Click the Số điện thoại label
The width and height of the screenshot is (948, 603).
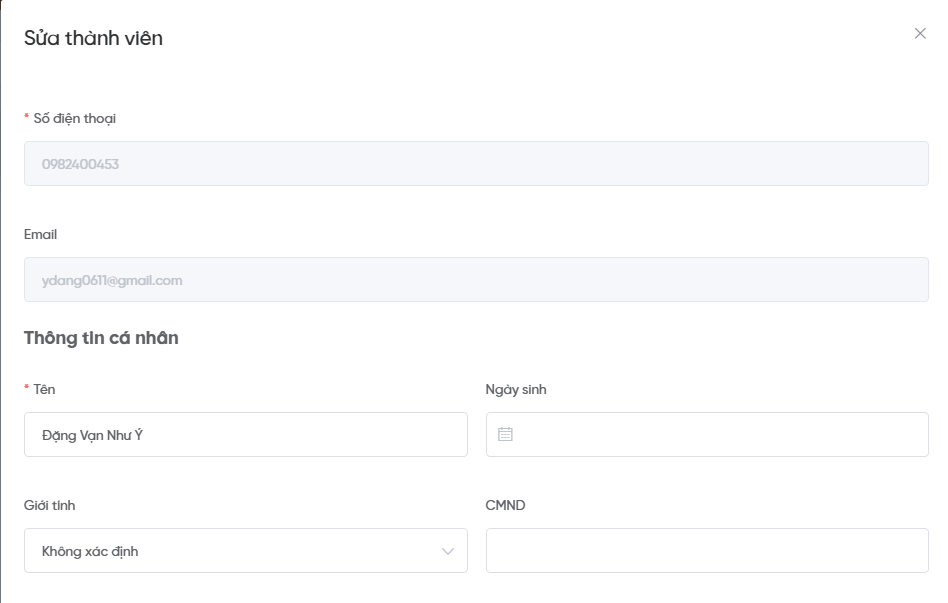point(75,118)
